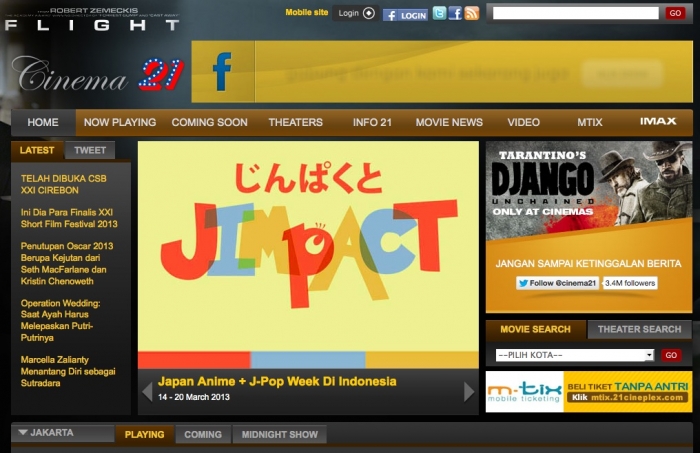
Task: Open the MTIX menu
Action: (x=590, y=122)
